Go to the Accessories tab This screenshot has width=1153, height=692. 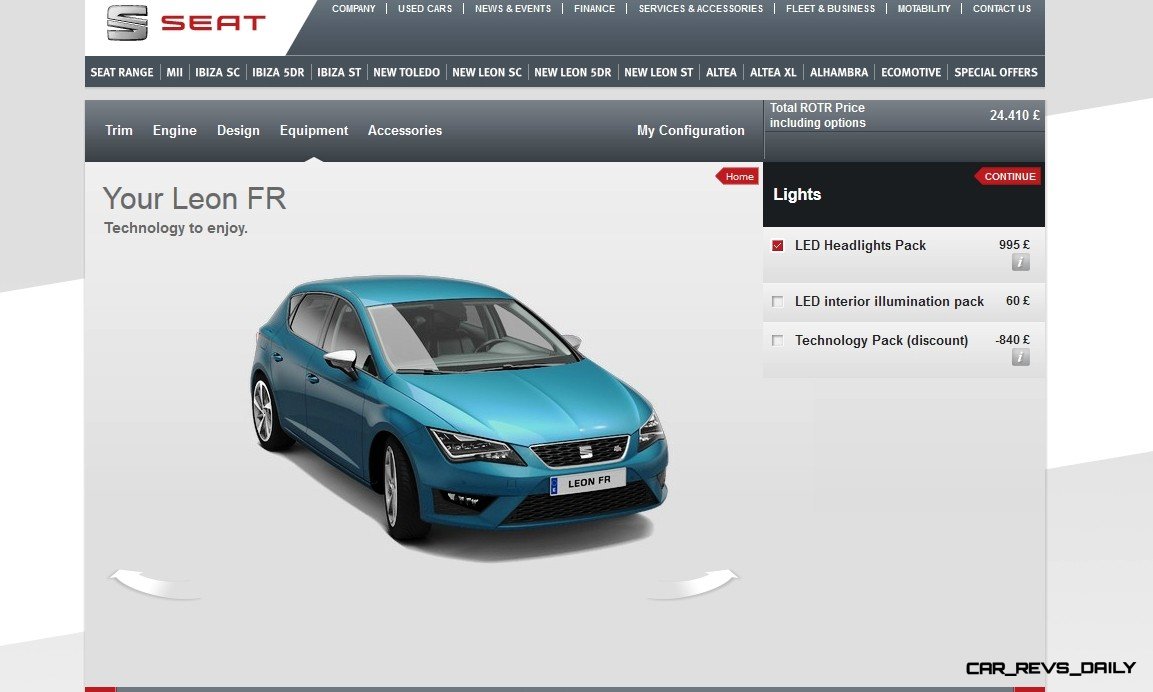(x=405, y=130)
